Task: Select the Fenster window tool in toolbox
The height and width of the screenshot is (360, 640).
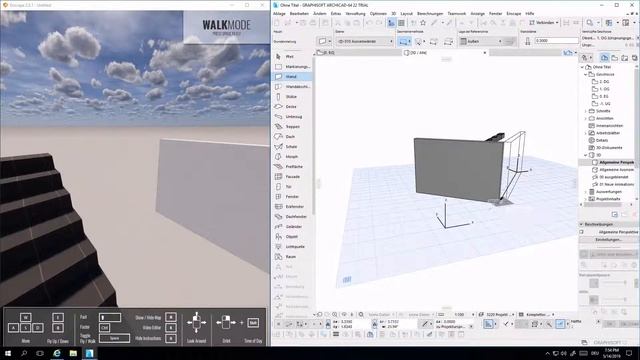Action: [x=292, y=197]
